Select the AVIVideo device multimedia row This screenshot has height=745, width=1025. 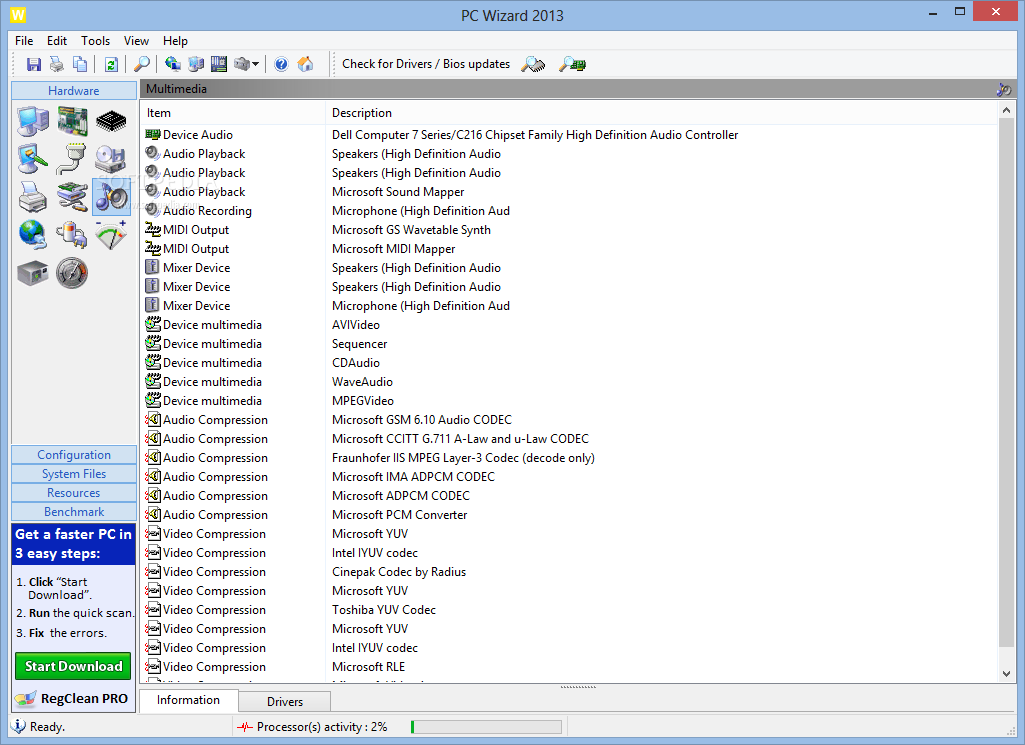pos(570,325)
